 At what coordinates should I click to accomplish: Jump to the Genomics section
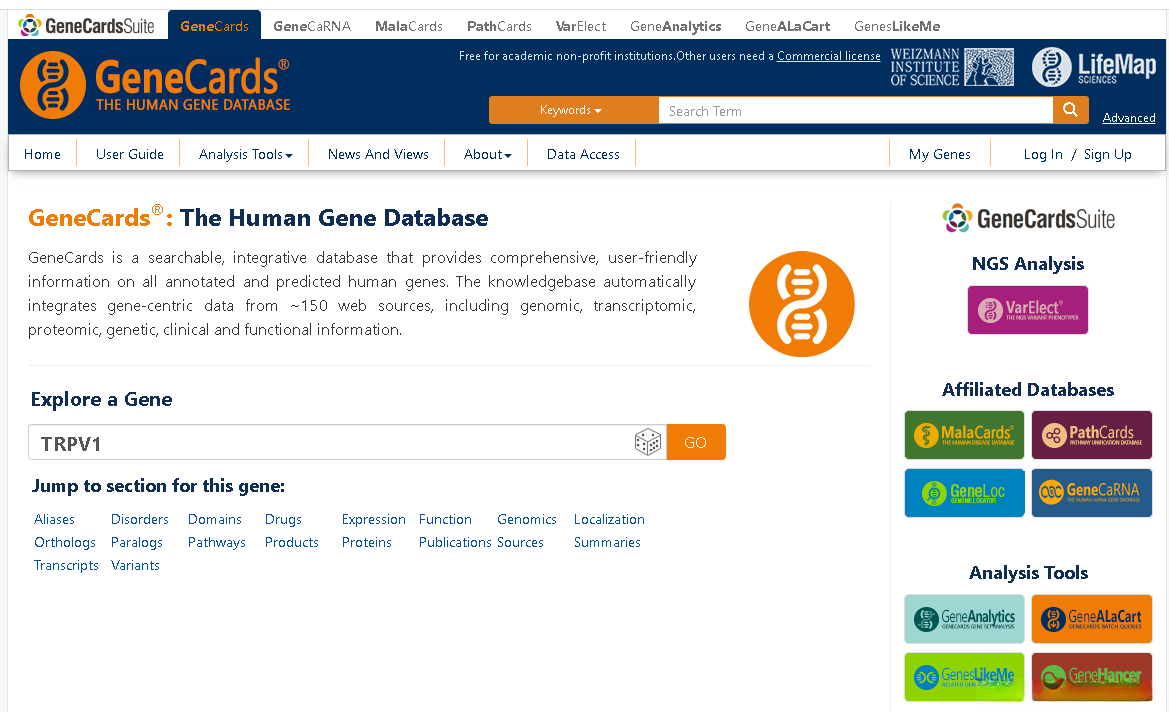coord(527,519)
